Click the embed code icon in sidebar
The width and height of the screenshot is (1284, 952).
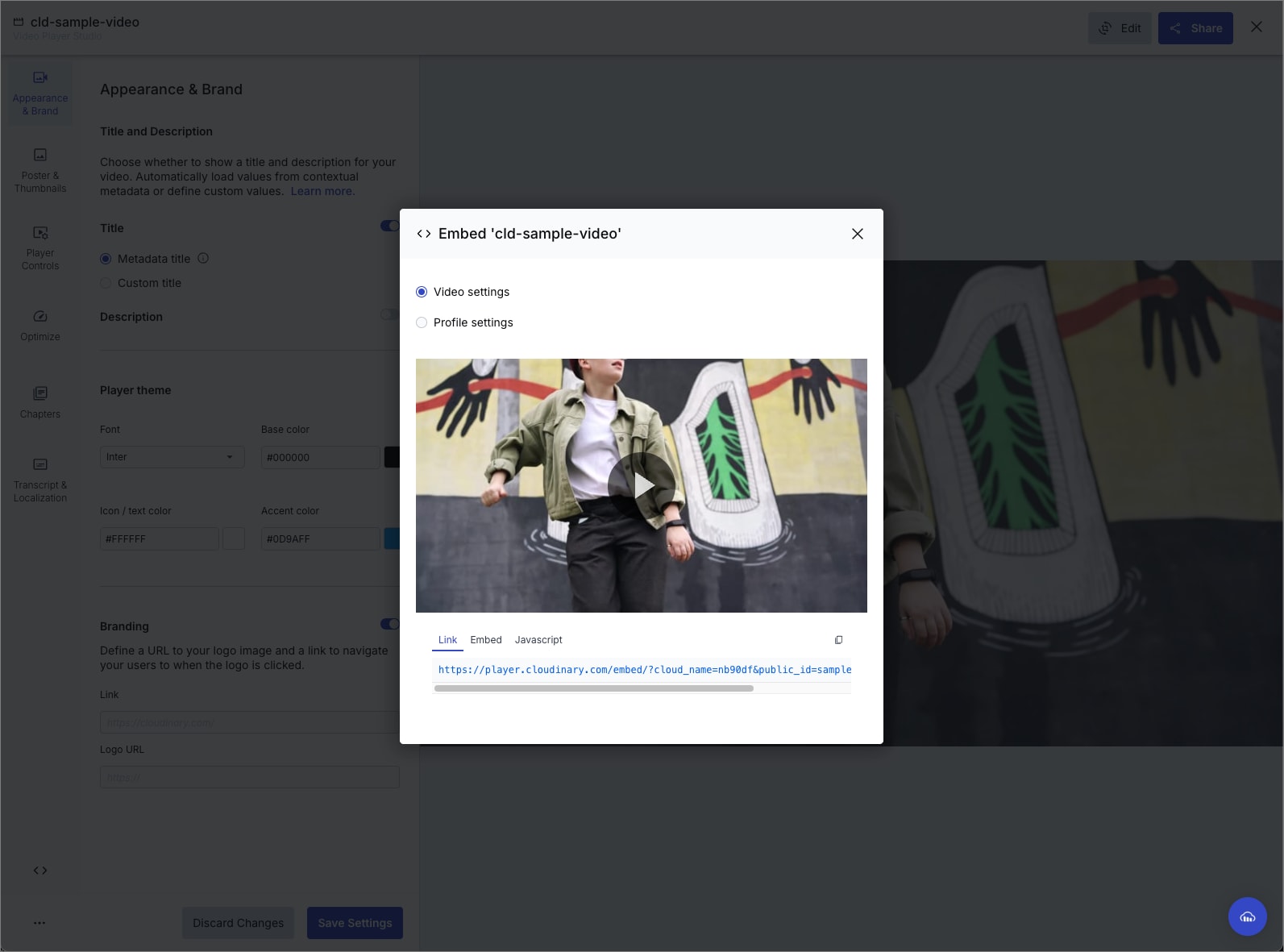pos(40,871)
